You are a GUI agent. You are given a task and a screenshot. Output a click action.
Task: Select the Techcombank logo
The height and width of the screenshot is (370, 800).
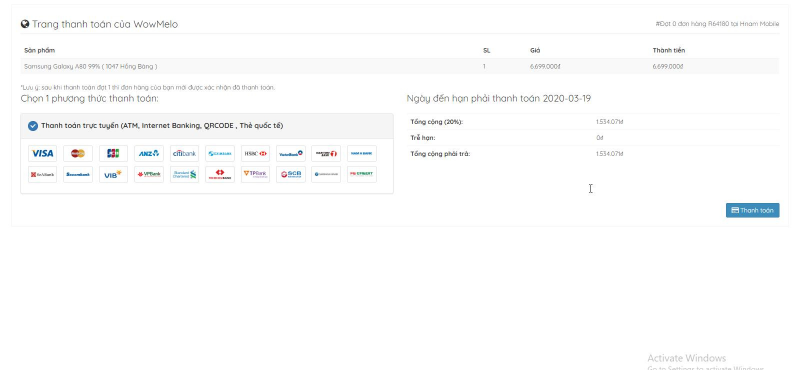point(220,175)
